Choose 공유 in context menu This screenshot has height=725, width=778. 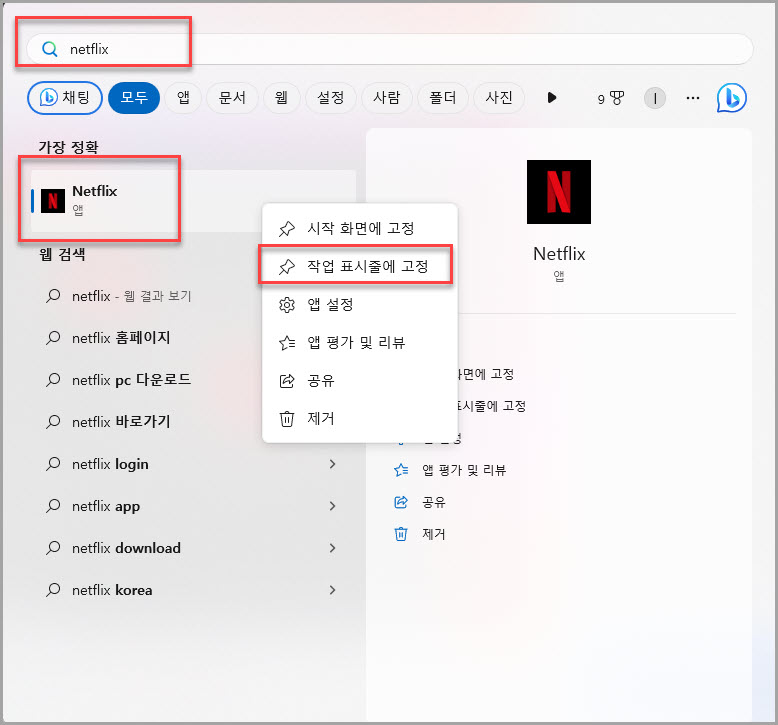coord(360,381)
